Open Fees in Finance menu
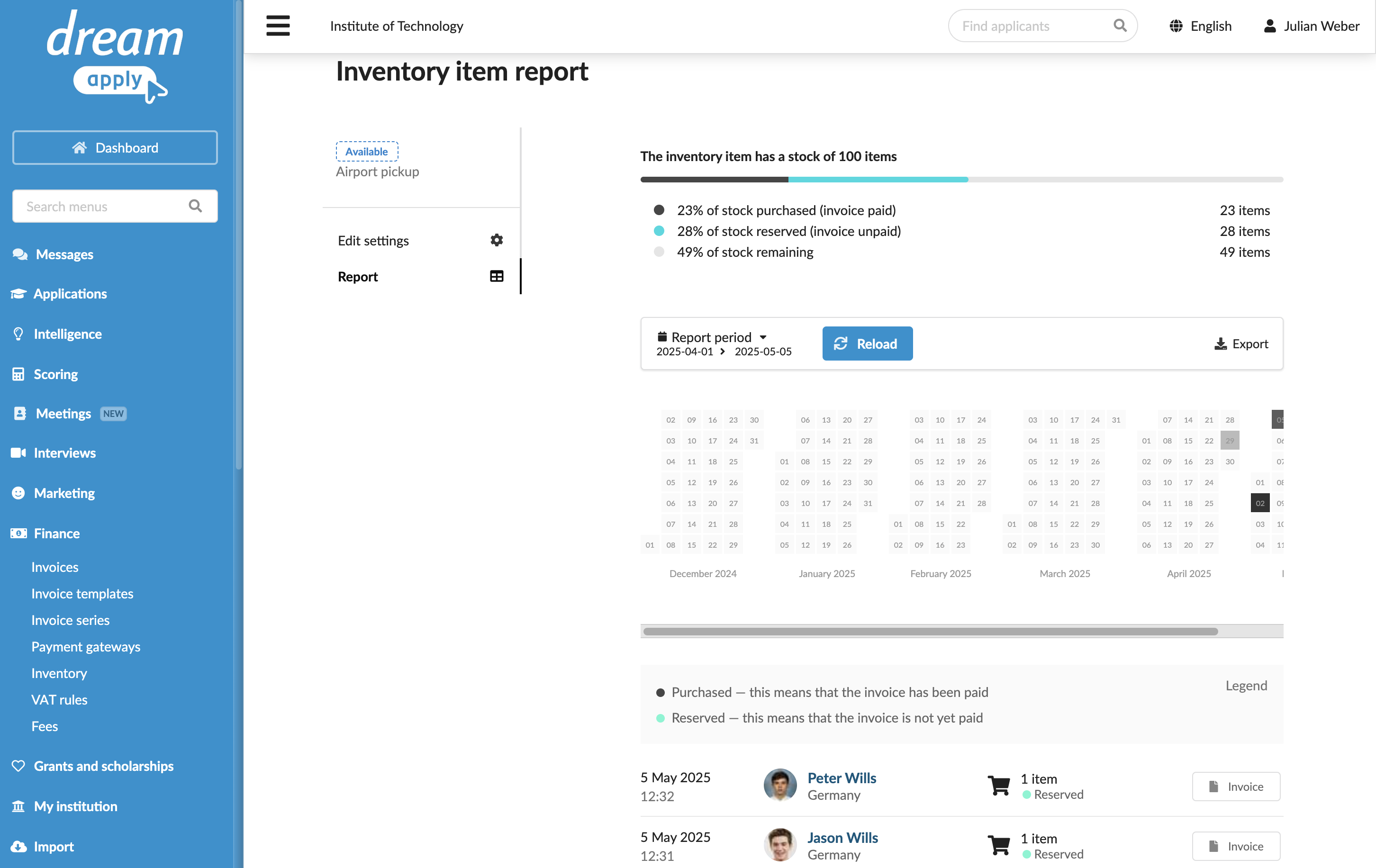 pos(45,727)
